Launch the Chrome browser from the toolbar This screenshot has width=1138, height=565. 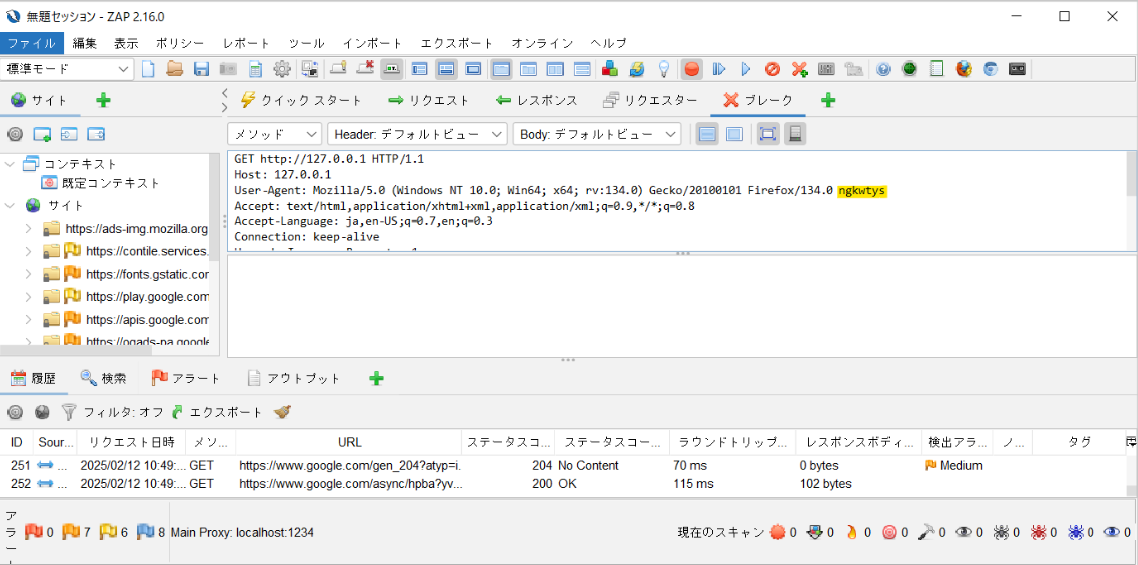(x=990, y=69)
